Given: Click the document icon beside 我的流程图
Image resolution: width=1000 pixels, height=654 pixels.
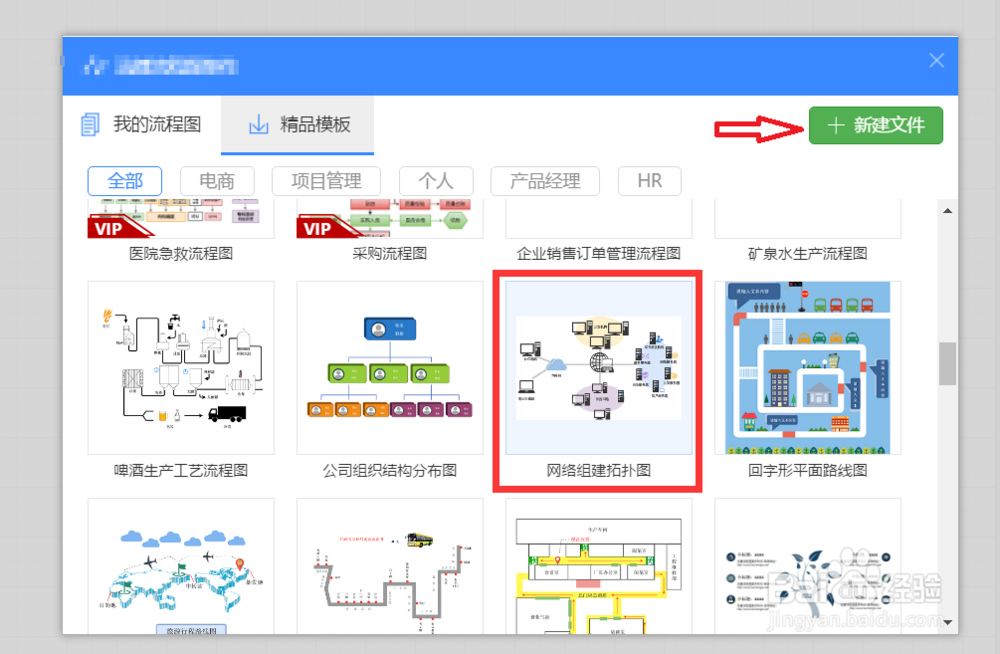Looking at the screenshot, I should 90,124.
